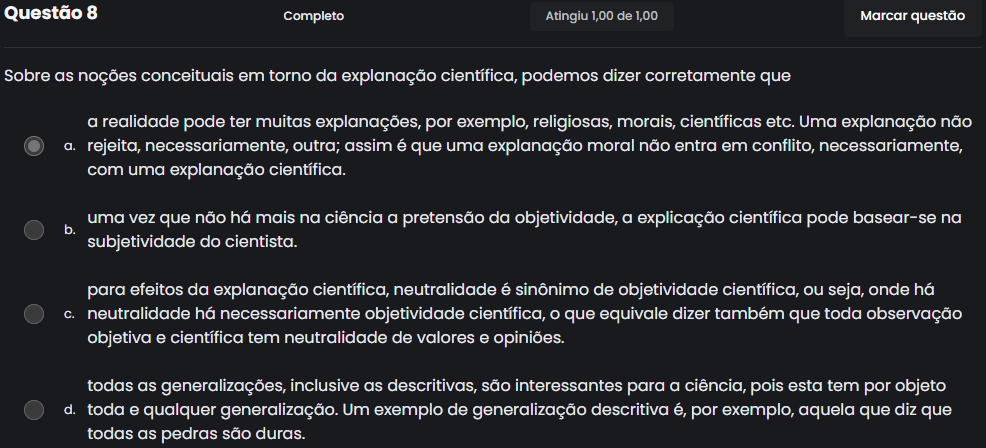
Task: Choose radio option b about subjetividade
Action: (34, 230)
